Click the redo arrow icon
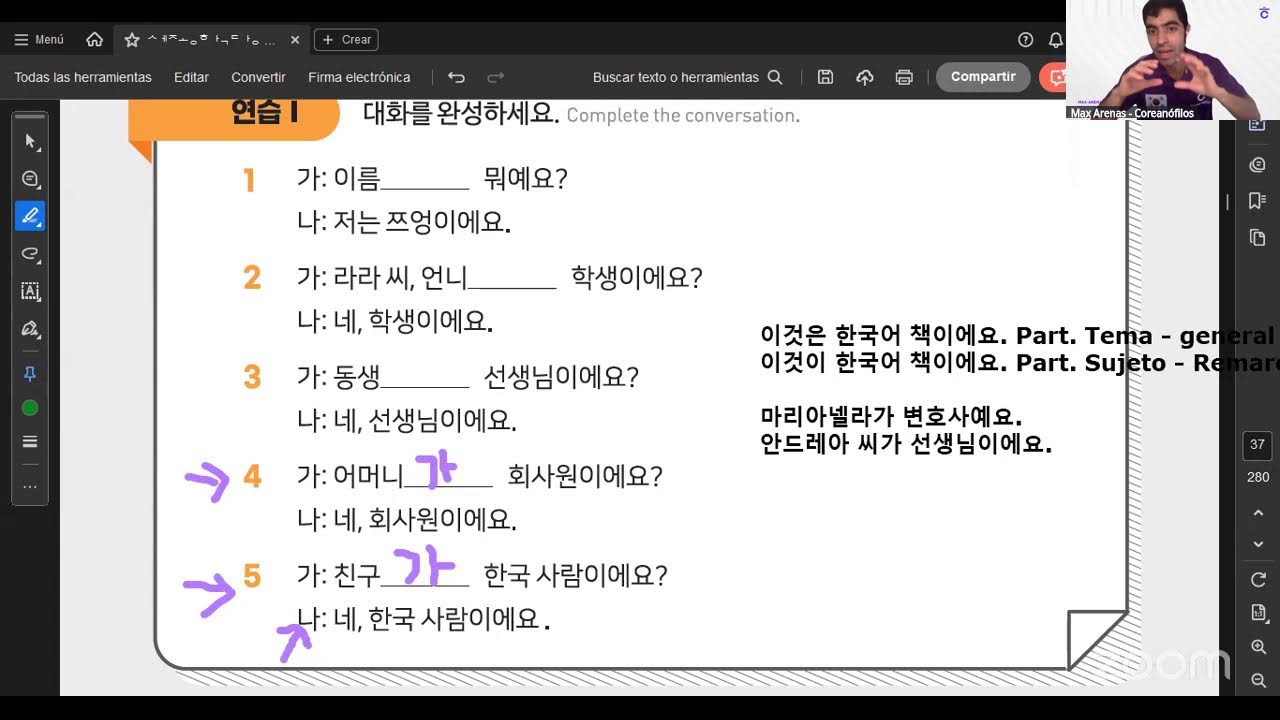The height and width of the screenshot is (720, 1280). [495, 77]
